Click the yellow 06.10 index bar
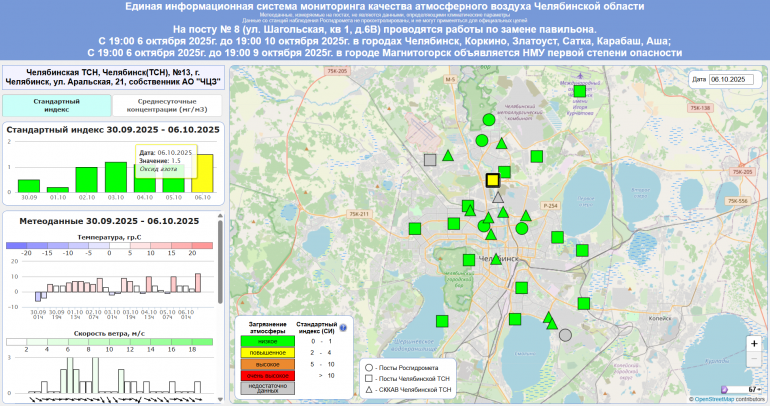 pos(203,173)
